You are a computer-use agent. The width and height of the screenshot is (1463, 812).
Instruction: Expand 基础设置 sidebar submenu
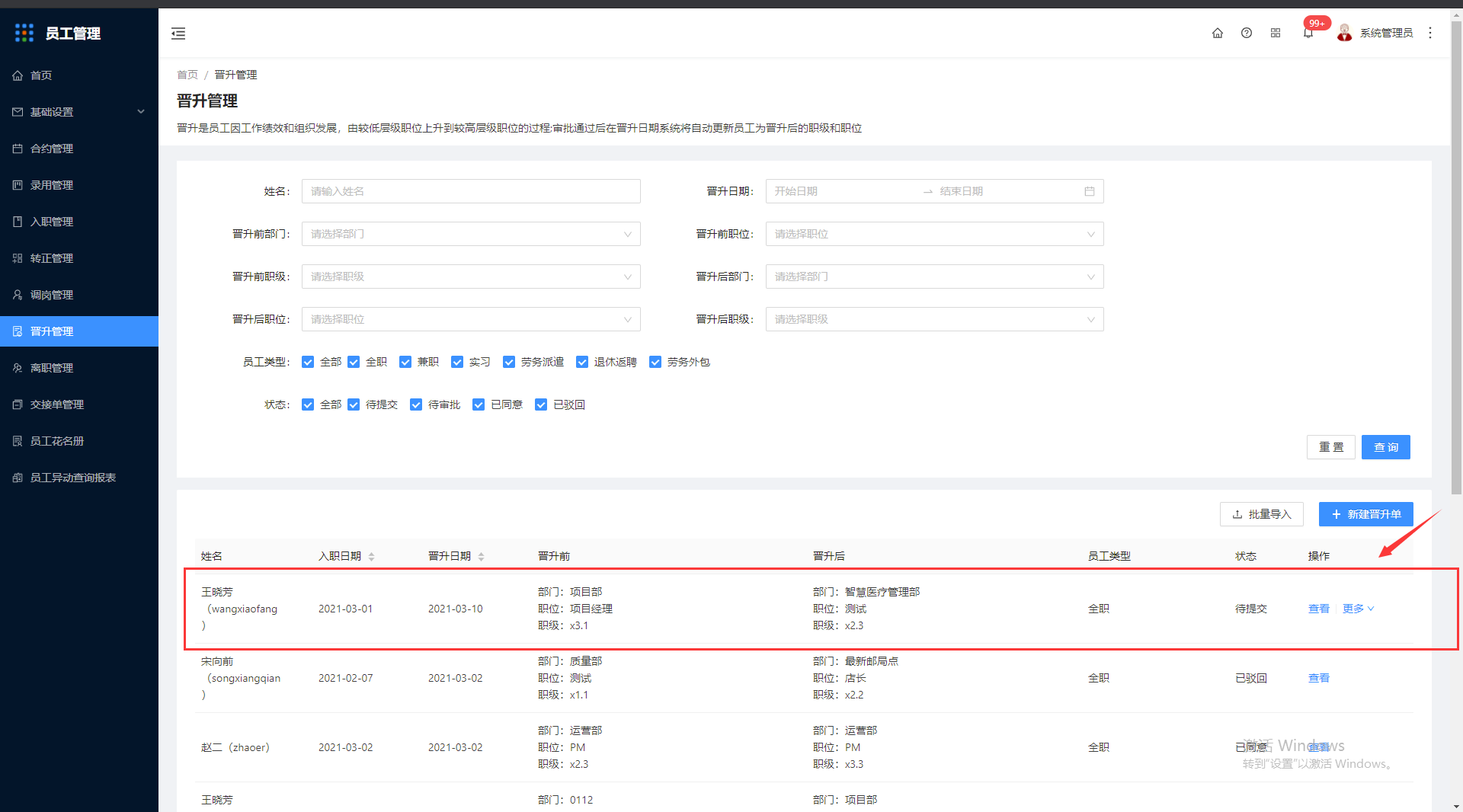(141, 112)
